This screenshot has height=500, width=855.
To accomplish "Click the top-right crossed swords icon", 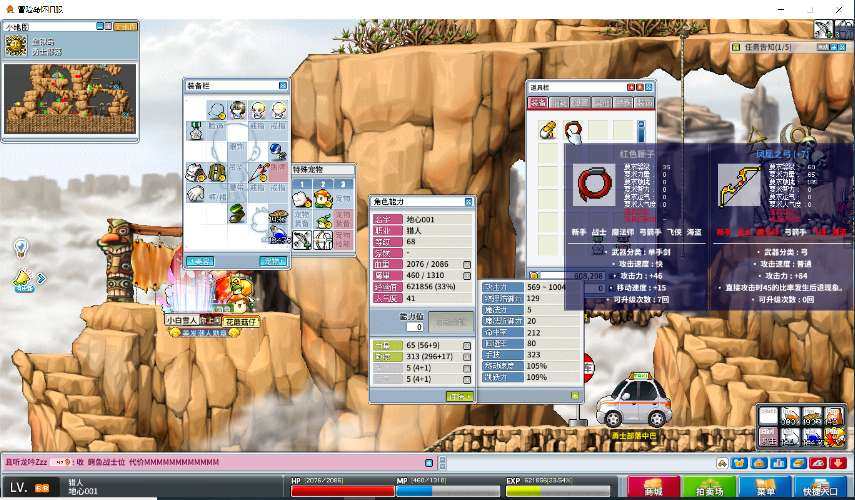I will [x=823, y=28].
